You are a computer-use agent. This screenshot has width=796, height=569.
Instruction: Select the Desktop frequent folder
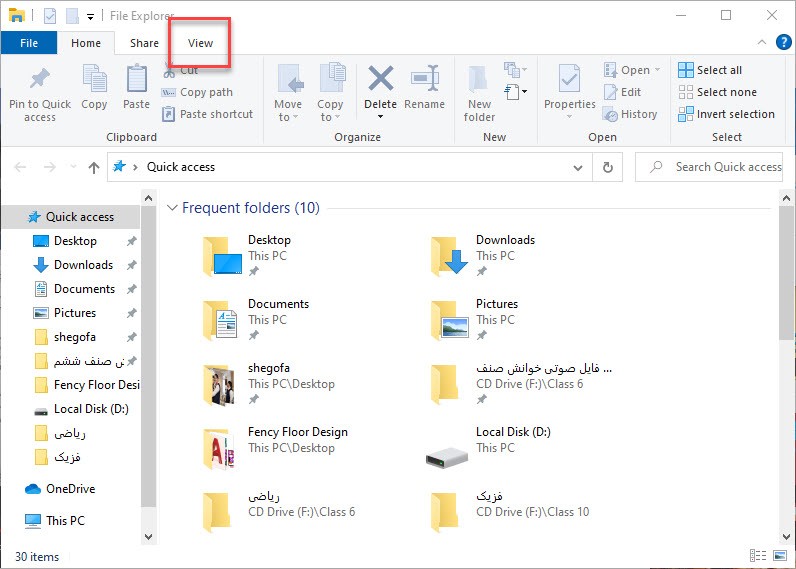[247, 255]
